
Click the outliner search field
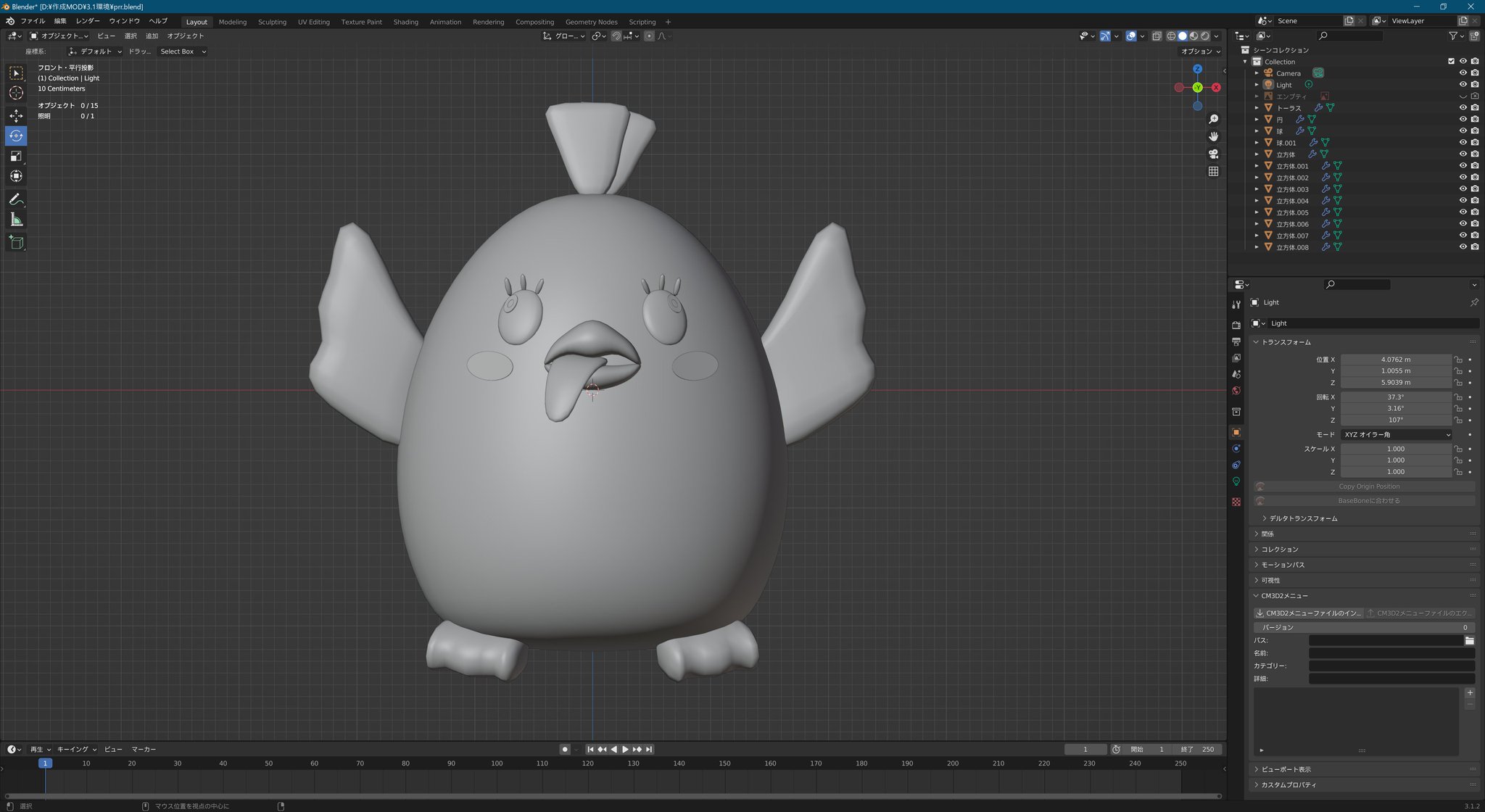click(1350, 36)
